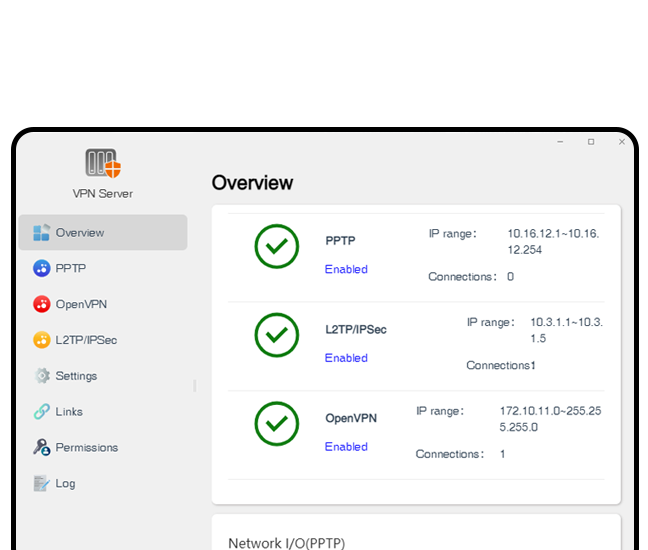648x550 pixels.
Task: Select the Overview sidebar icon
Action: click(x=41, y=233)
